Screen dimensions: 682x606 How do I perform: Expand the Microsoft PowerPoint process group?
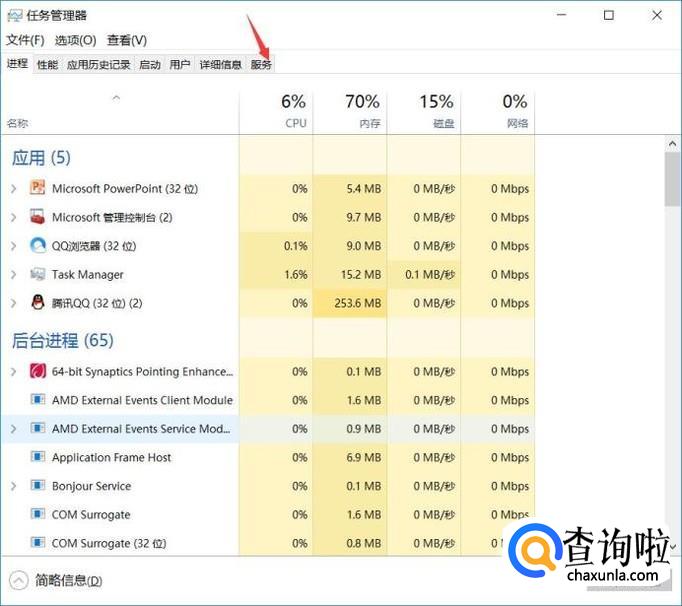(13, 188)
